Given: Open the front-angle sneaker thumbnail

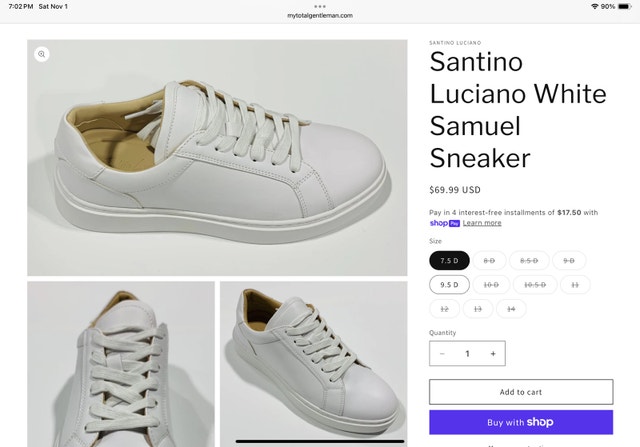Looking at the screenshot, I should [313, 364].
